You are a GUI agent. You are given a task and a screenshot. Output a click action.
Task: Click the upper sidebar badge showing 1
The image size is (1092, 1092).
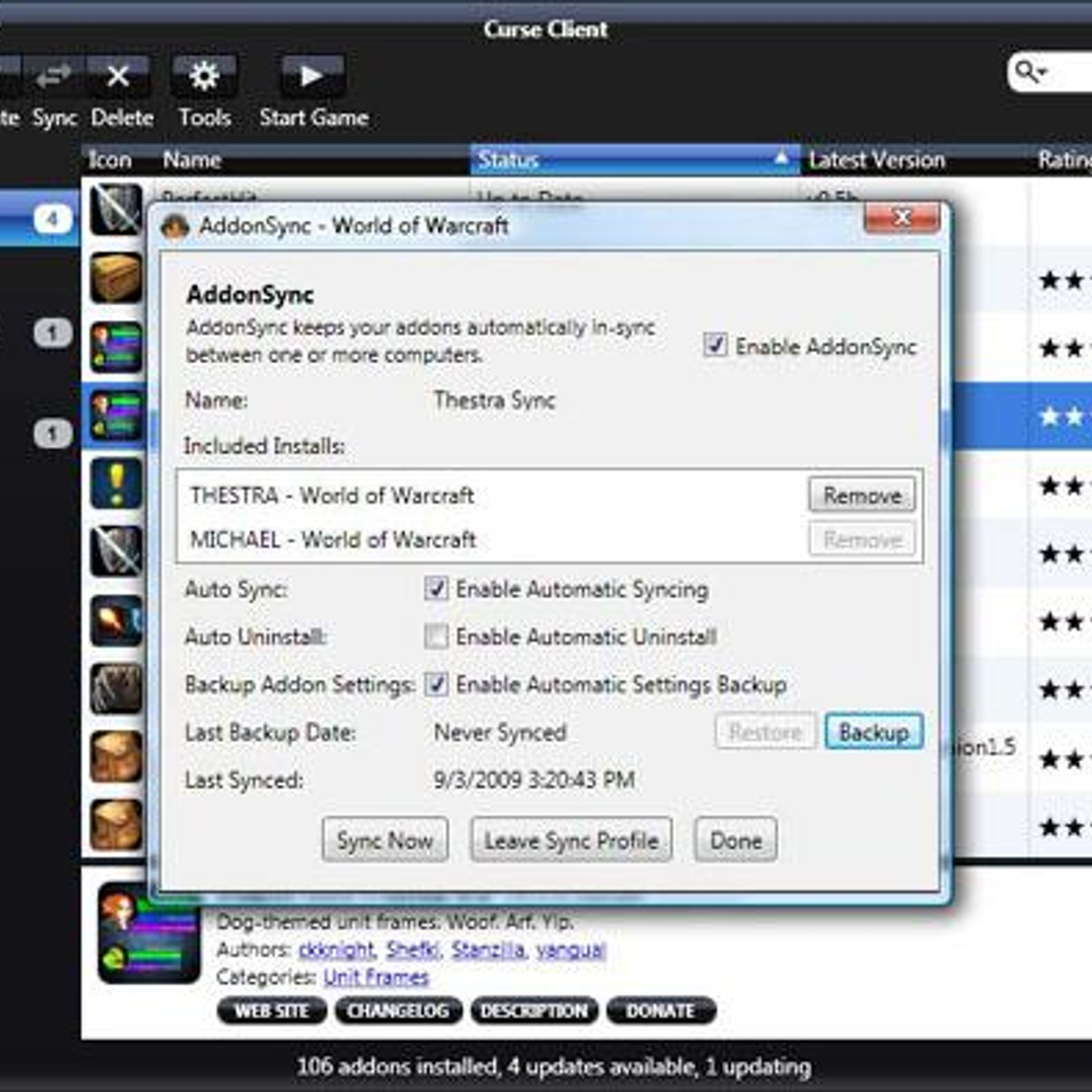pos(53,333)
